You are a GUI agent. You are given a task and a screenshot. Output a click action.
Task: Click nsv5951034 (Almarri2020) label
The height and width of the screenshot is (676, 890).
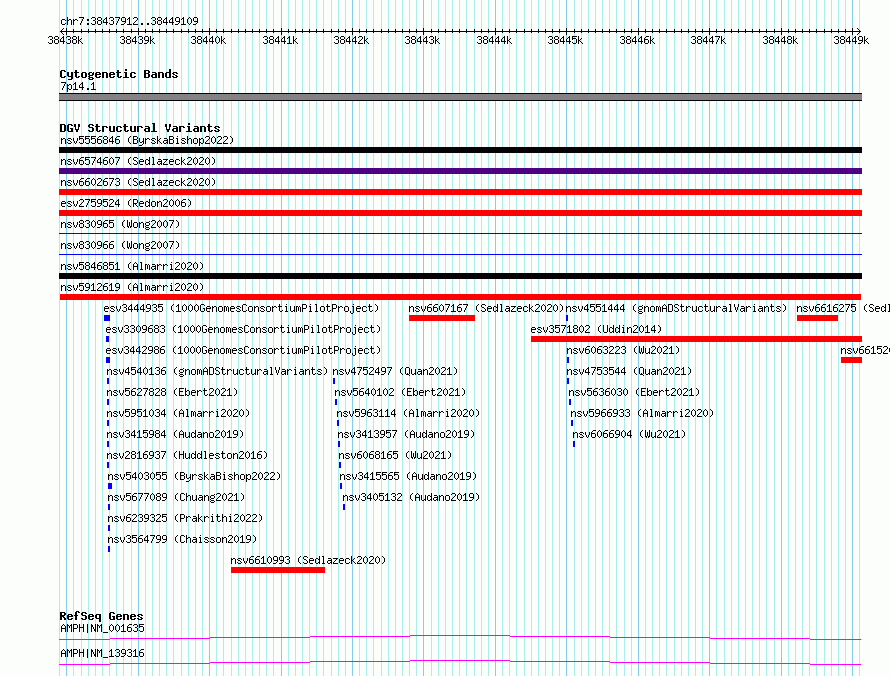178,413
